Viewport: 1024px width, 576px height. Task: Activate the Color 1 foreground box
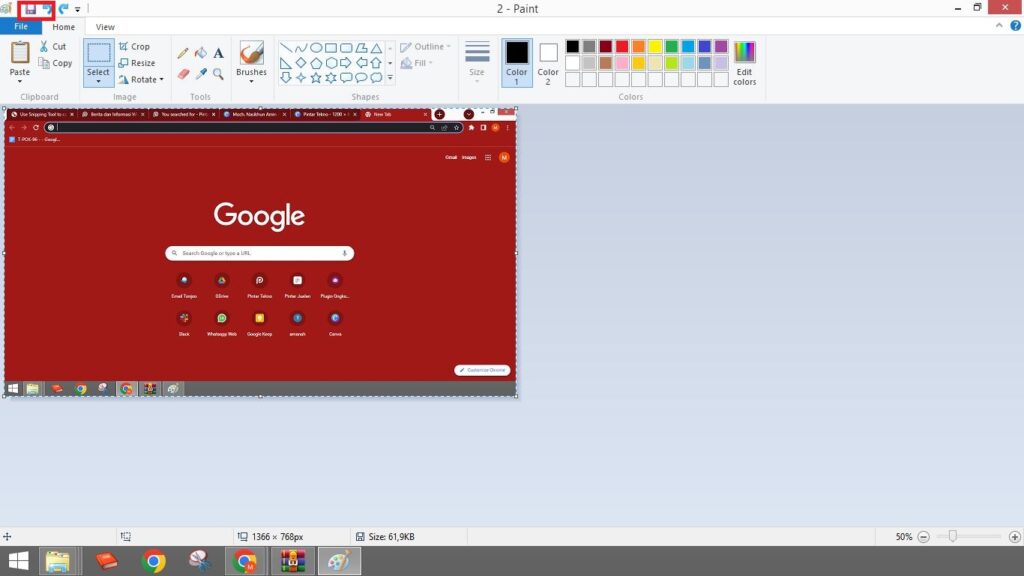(x=517, y=63)
